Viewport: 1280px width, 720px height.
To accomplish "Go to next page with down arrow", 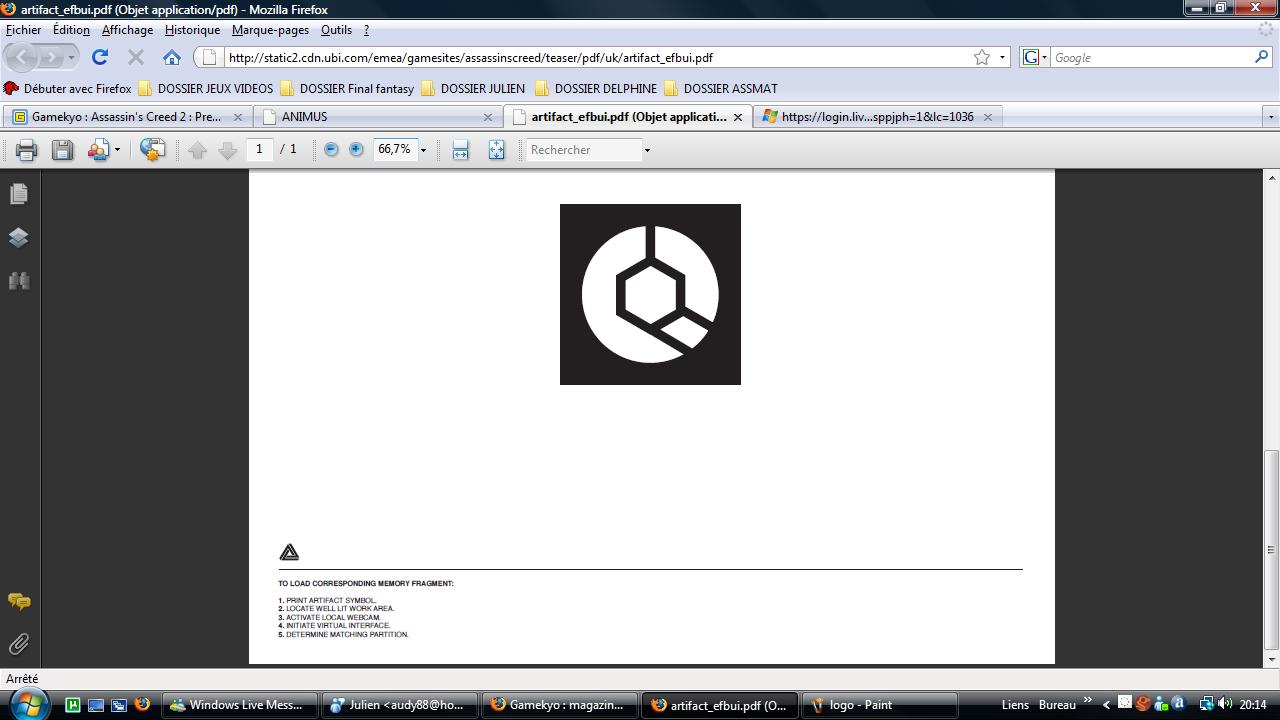I will coord(227,150).
